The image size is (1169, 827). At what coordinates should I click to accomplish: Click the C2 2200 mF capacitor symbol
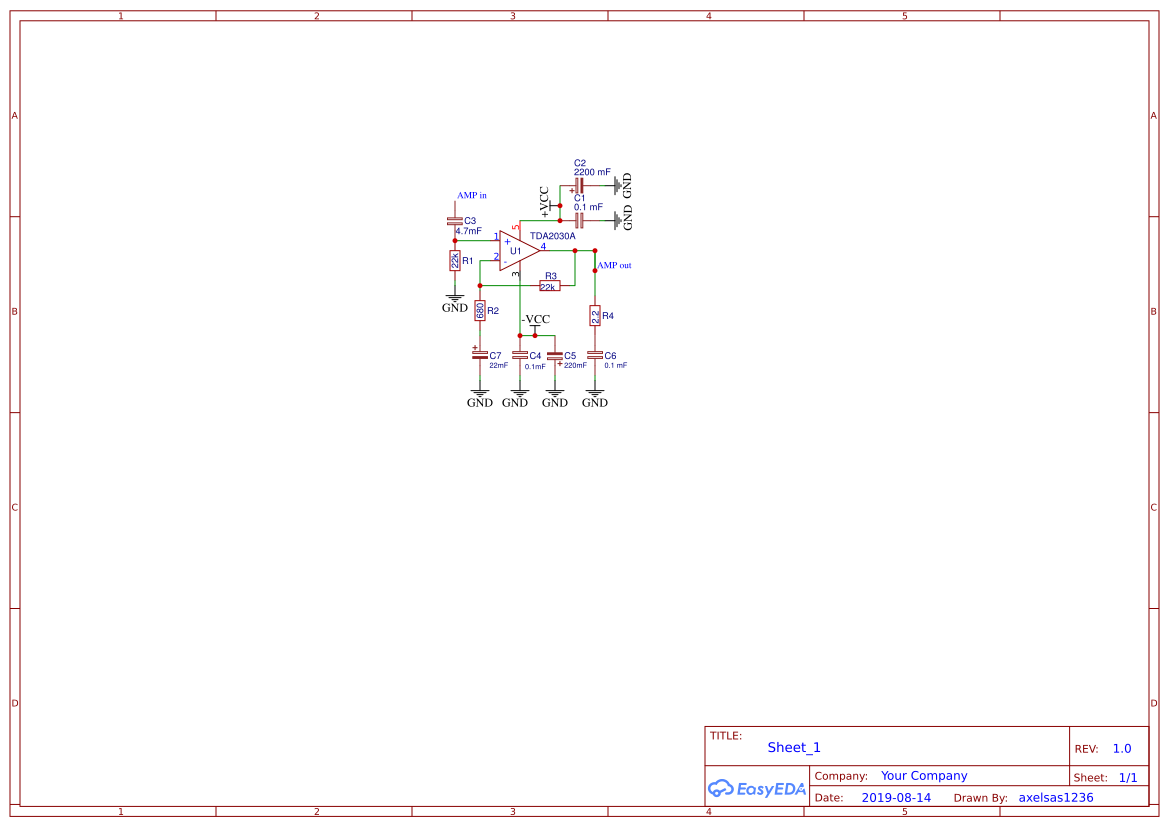click(x=580, y=183)
